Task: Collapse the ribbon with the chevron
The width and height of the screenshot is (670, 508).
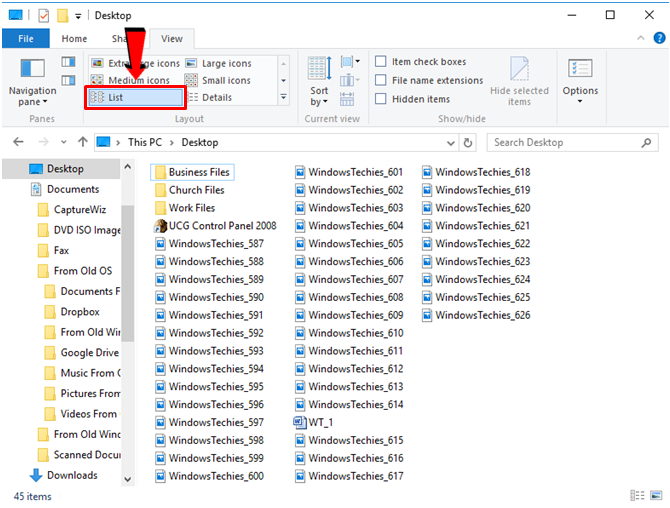Action: (x=641, y=38)
